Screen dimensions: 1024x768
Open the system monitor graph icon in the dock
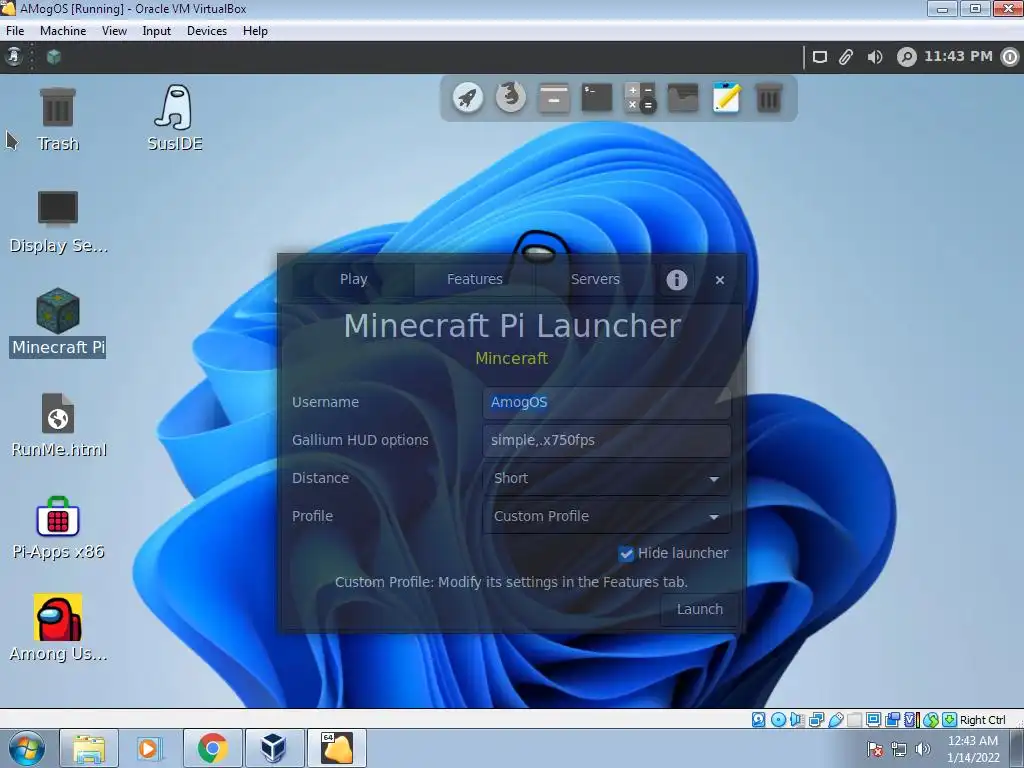(x=683, y=98)
